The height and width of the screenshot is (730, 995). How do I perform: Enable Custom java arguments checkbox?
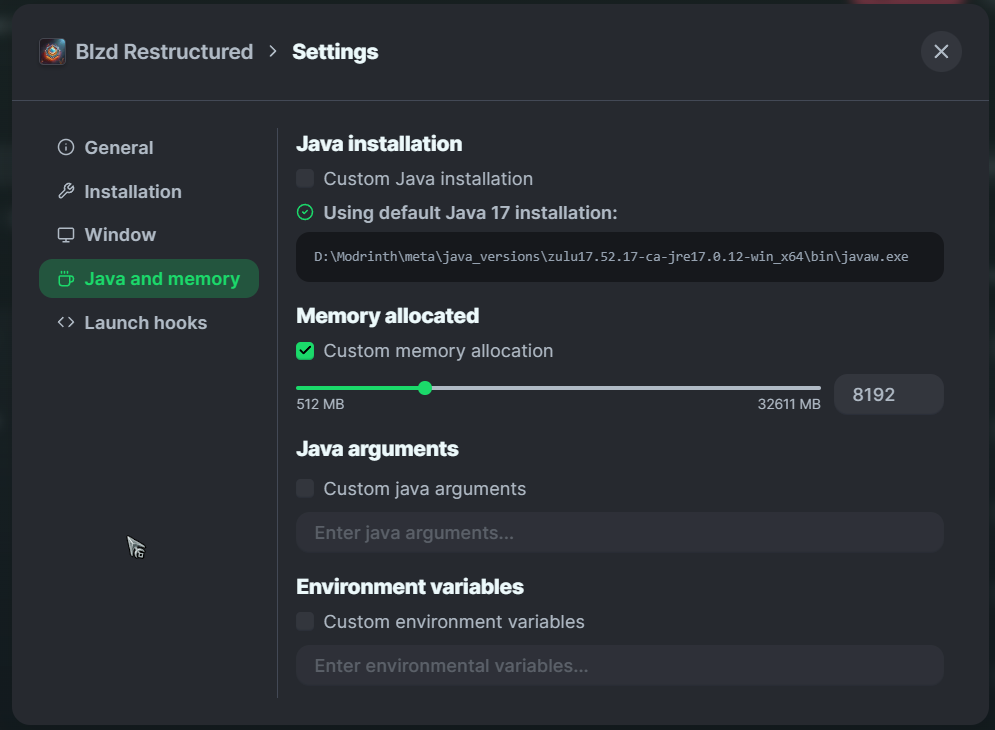[305, 489]
